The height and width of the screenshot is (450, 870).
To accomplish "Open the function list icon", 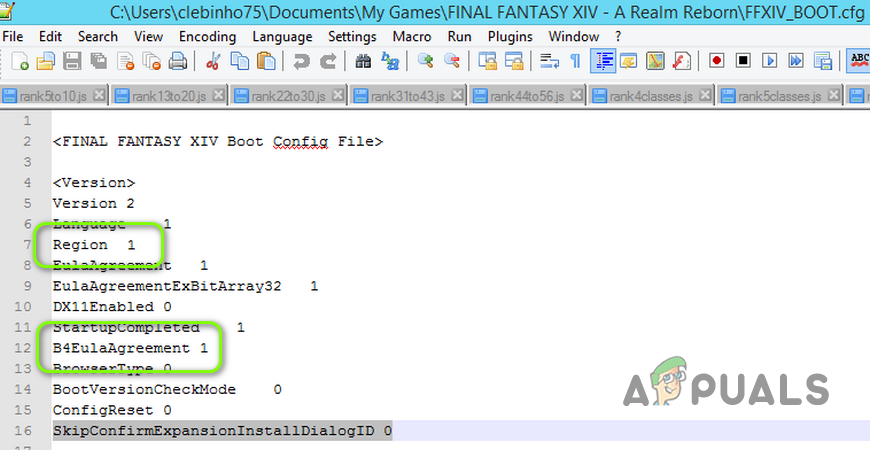I will click(x=681, y=61).
